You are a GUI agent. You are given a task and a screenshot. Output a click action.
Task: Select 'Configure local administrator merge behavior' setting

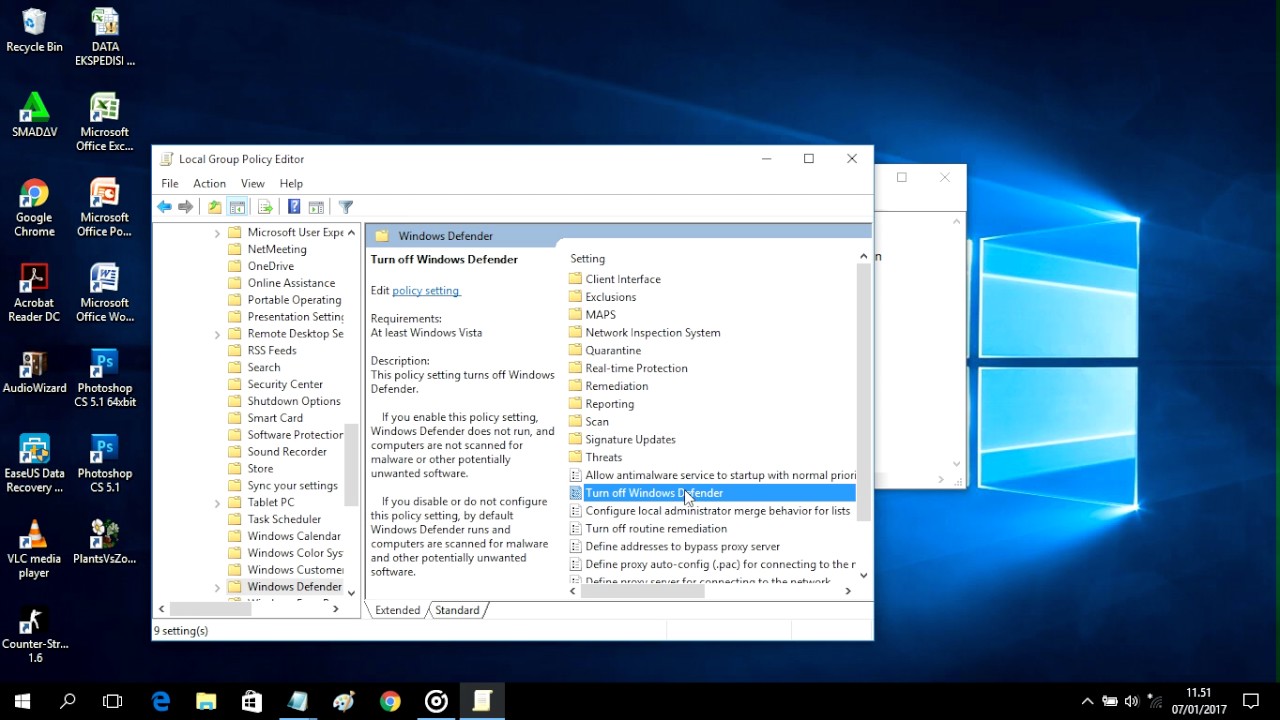[x=712, y=511]
